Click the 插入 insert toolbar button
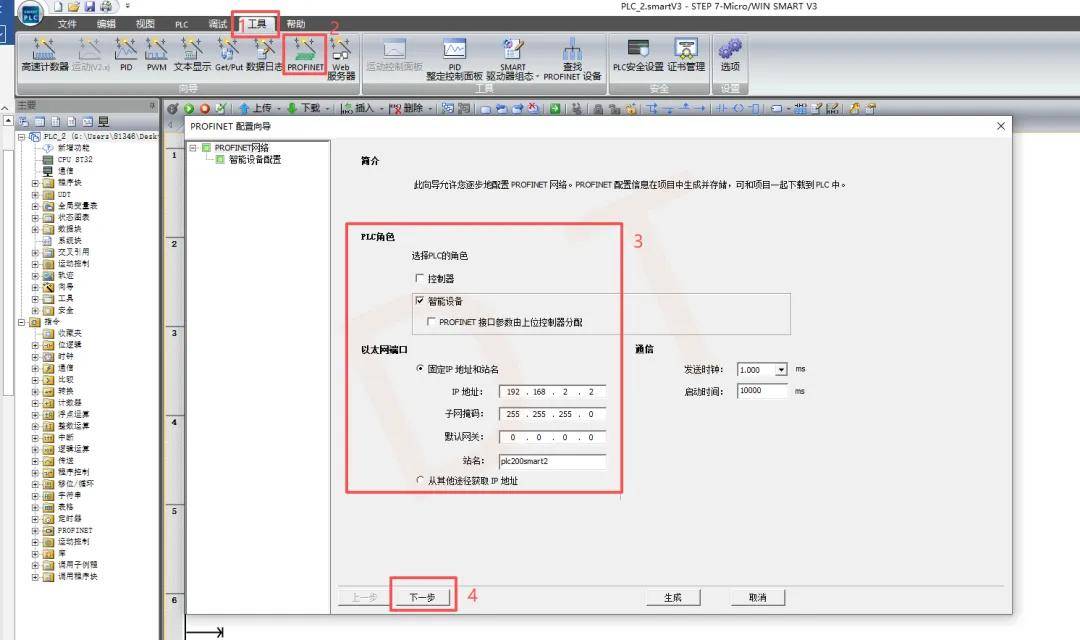The image size is (1080, 640). (357, 108)
